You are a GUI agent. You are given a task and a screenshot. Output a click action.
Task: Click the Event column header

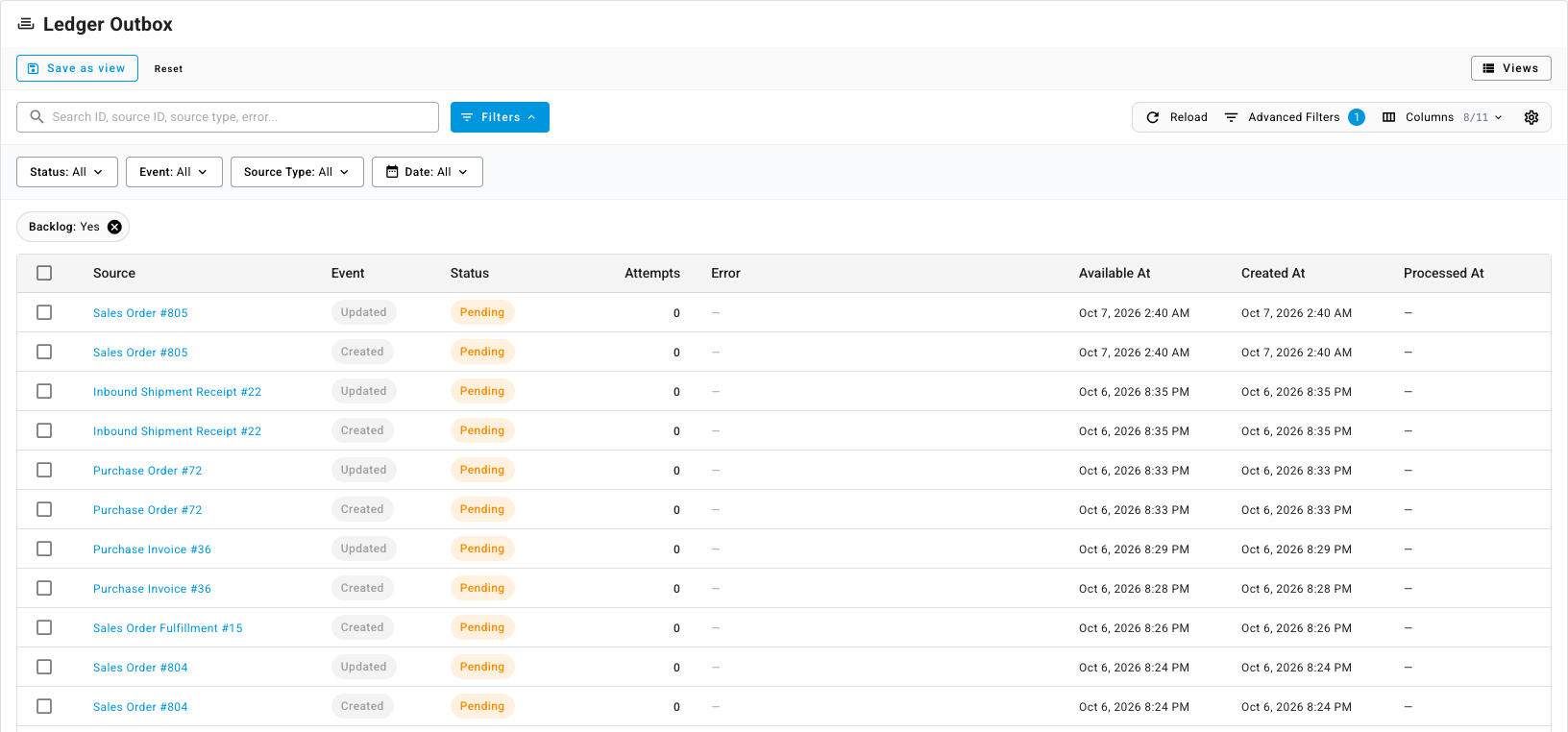(x=348, y=273)
